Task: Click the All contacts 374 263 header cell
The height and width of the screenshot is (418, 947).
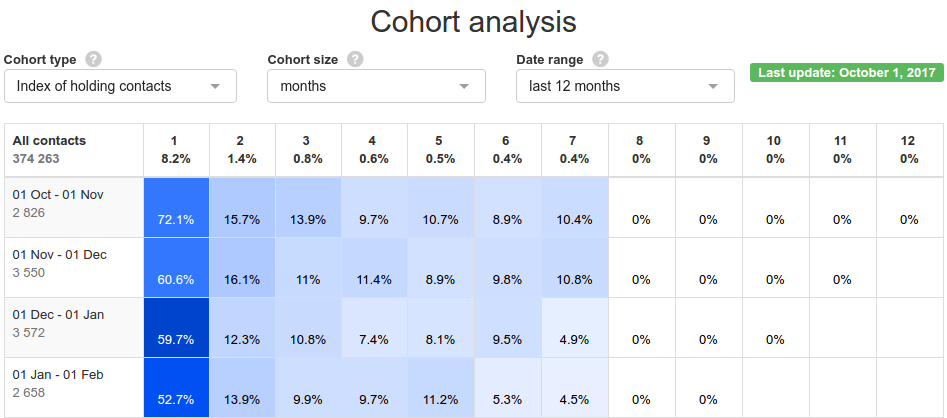Action: point(74,150)
